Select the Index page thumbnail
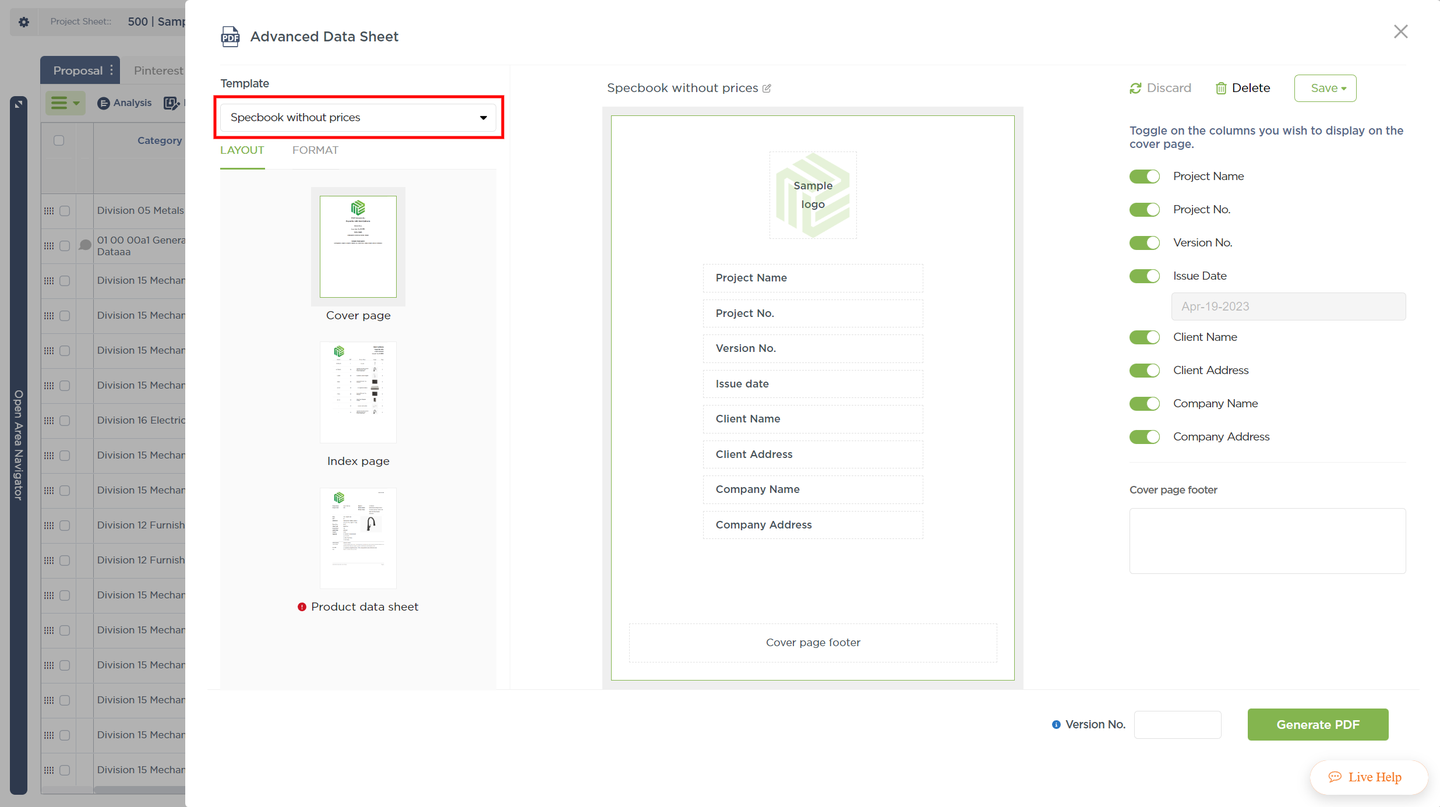 [358, 393]
